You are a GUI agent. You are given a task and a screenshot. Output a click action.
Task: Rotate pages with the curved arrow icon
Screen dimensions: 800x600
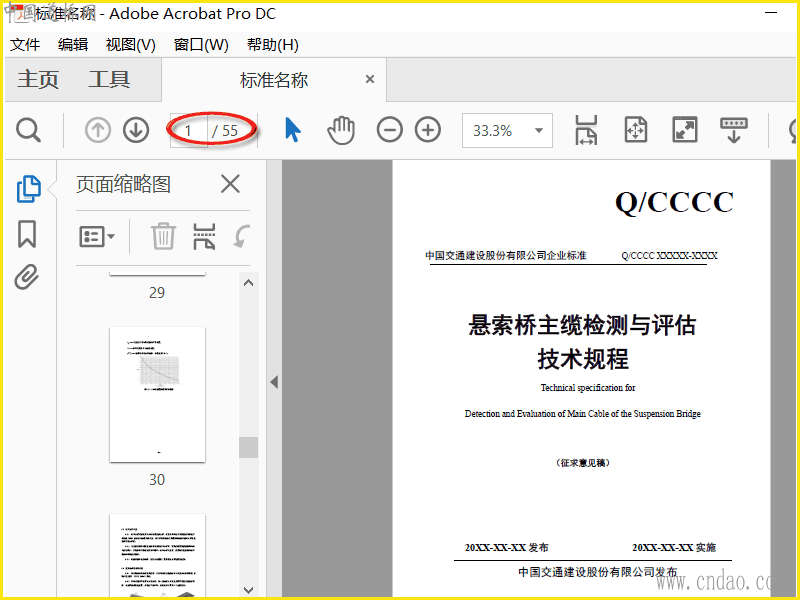[x=241, y=237]
